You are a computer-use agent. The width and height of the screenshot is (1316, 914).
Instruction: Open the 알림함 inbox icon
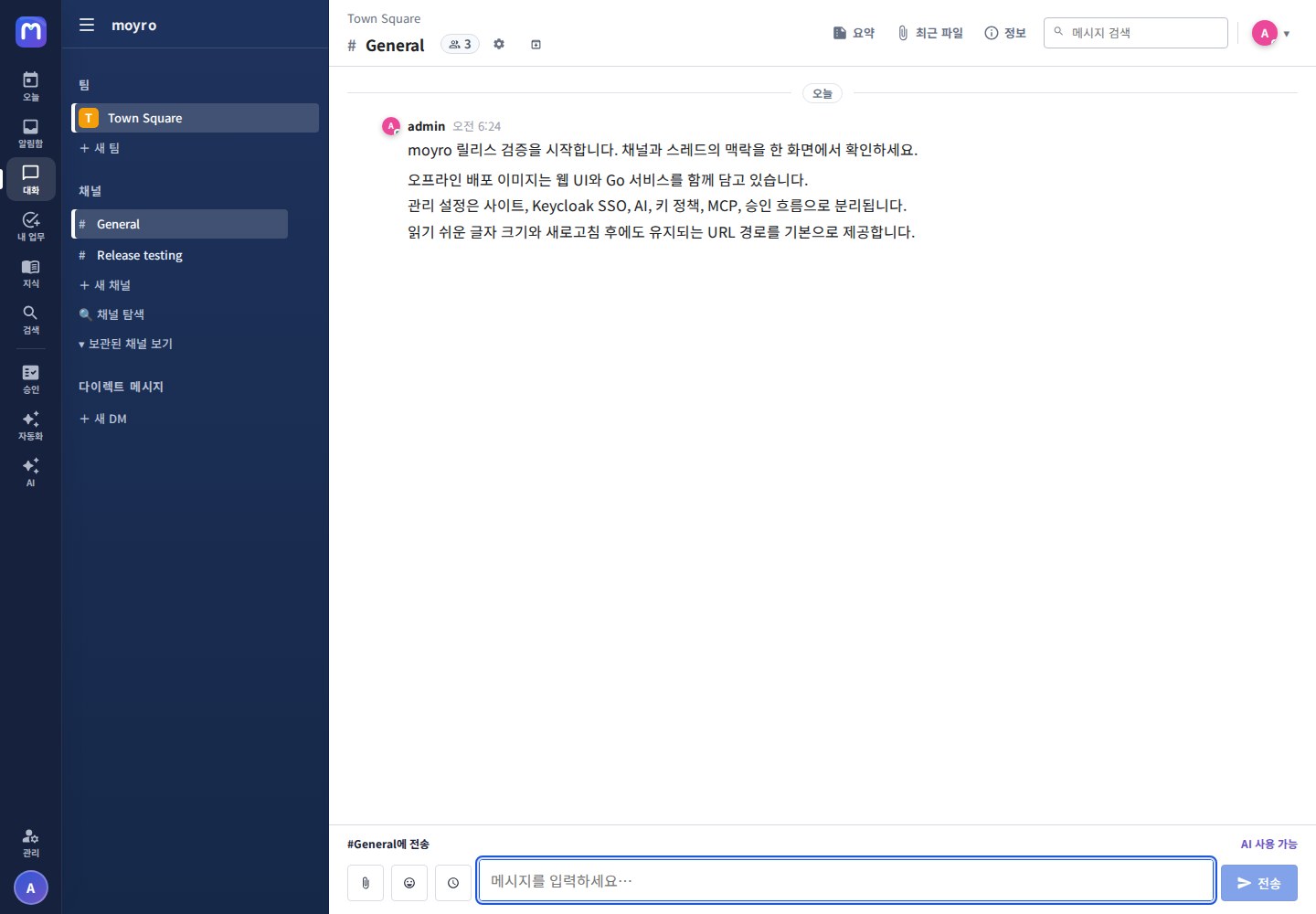(x=31, y=133)
